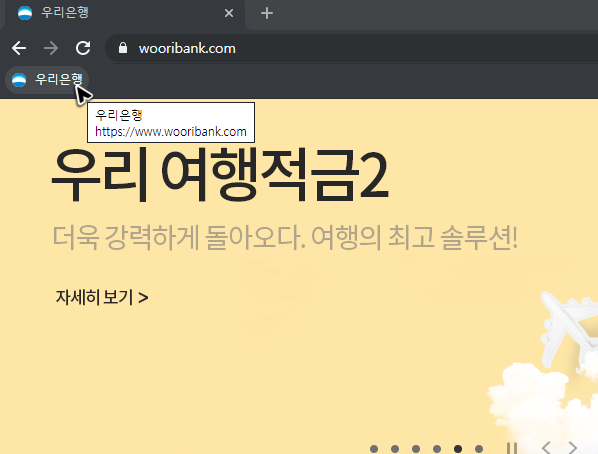Image resolution: width=598 pixels, height=454 pixels.
Task: Go to the sixth carousel slide dot
Action: (x=479, y=449)
